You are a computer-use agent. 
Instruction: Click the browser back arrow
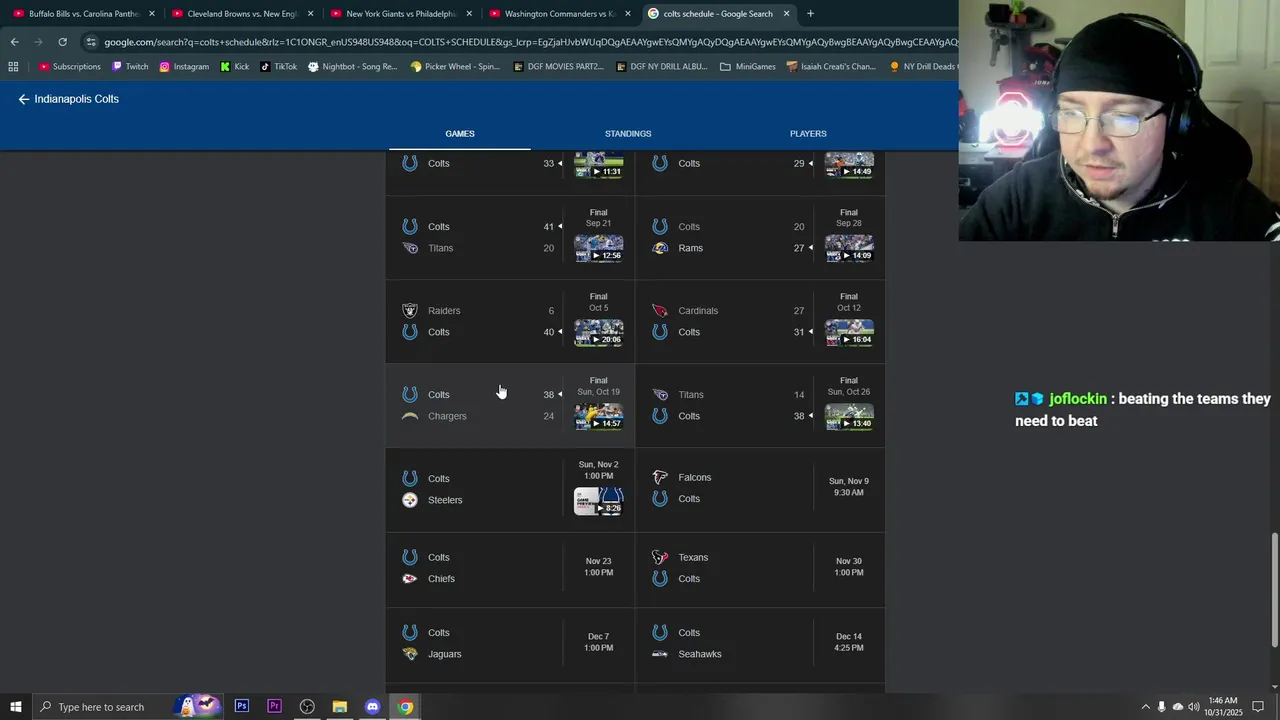coord(14,42)
